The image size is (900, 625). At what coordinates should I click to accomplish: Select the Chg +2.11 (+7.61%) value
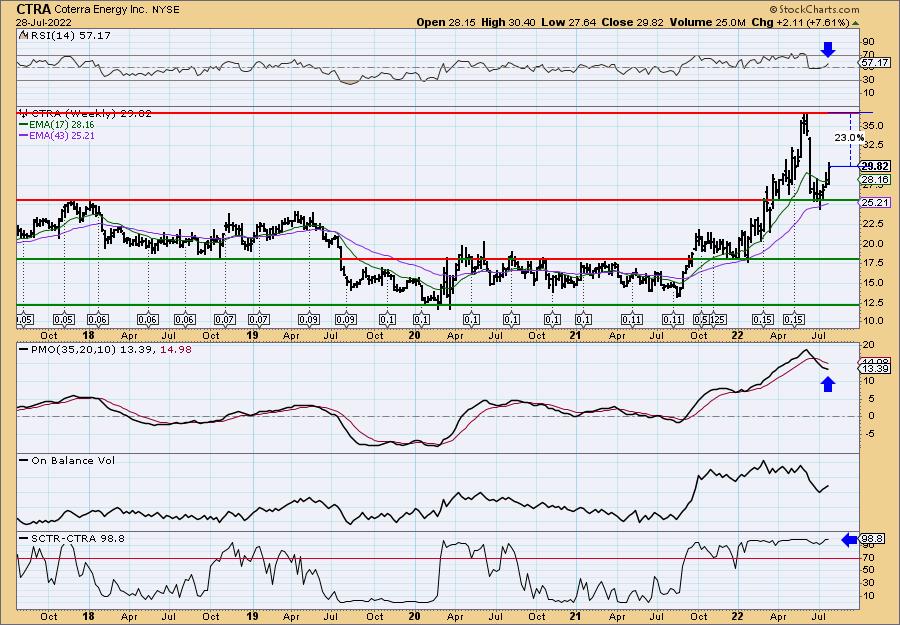tap(801, 22)
